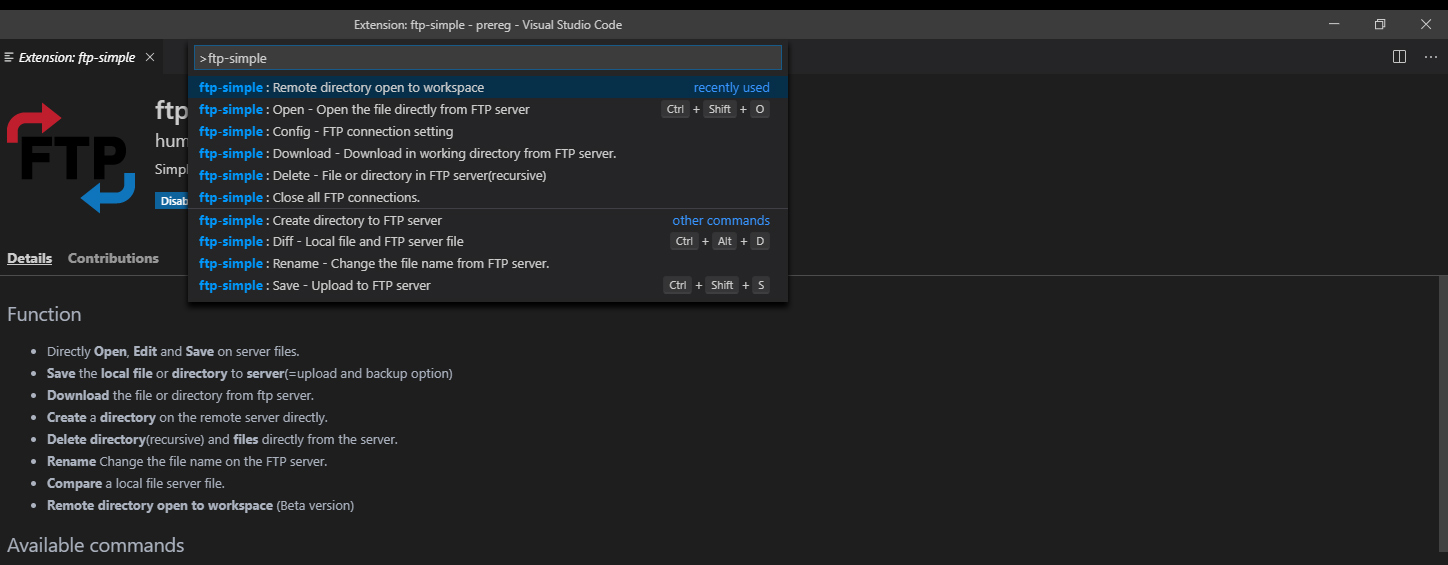The image size is (1448, 565).
Task: Click 'Create a directory on the remote server' line
Action: 187,418
